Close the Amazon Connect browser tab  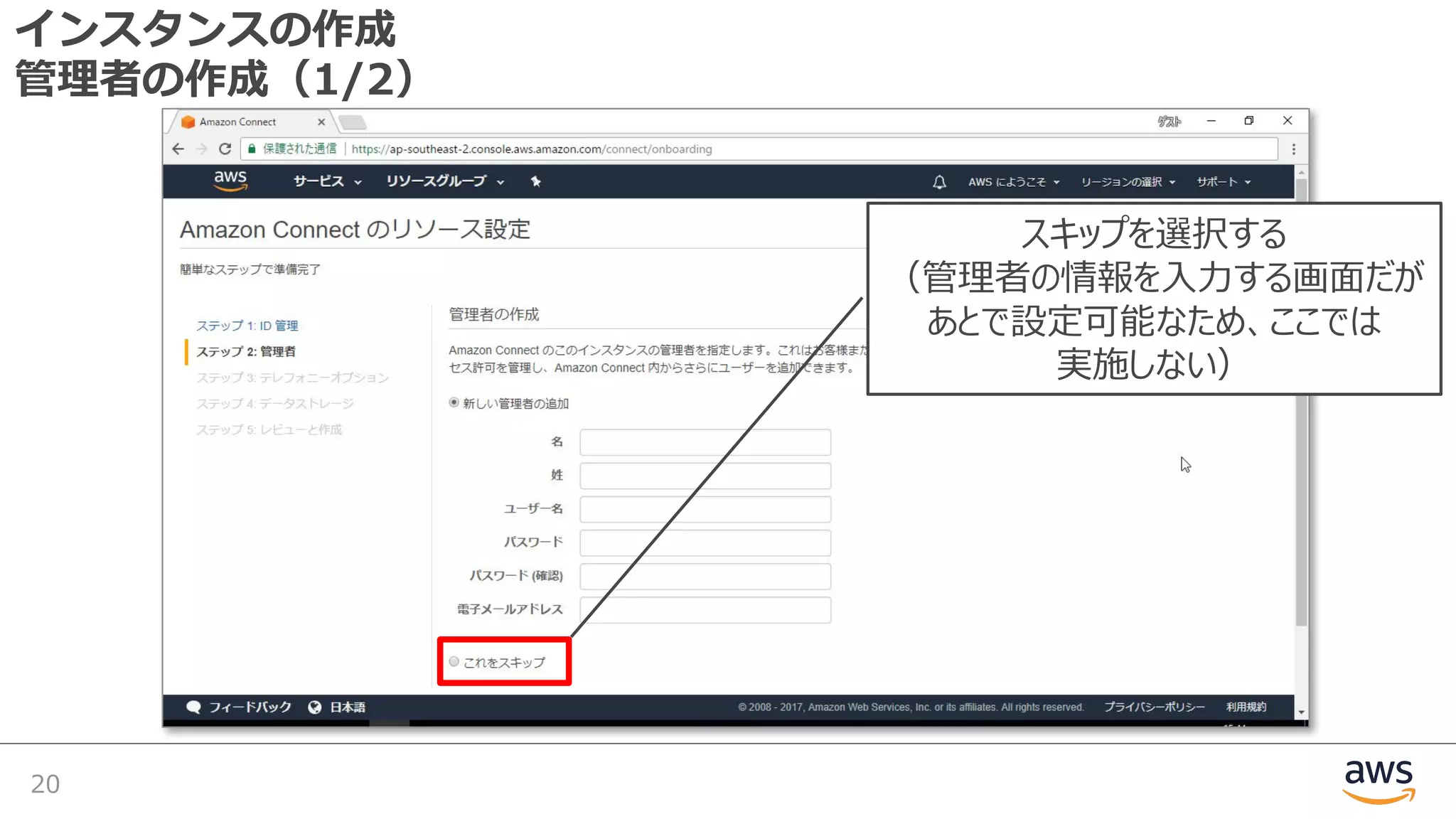(x=321, y=122)
